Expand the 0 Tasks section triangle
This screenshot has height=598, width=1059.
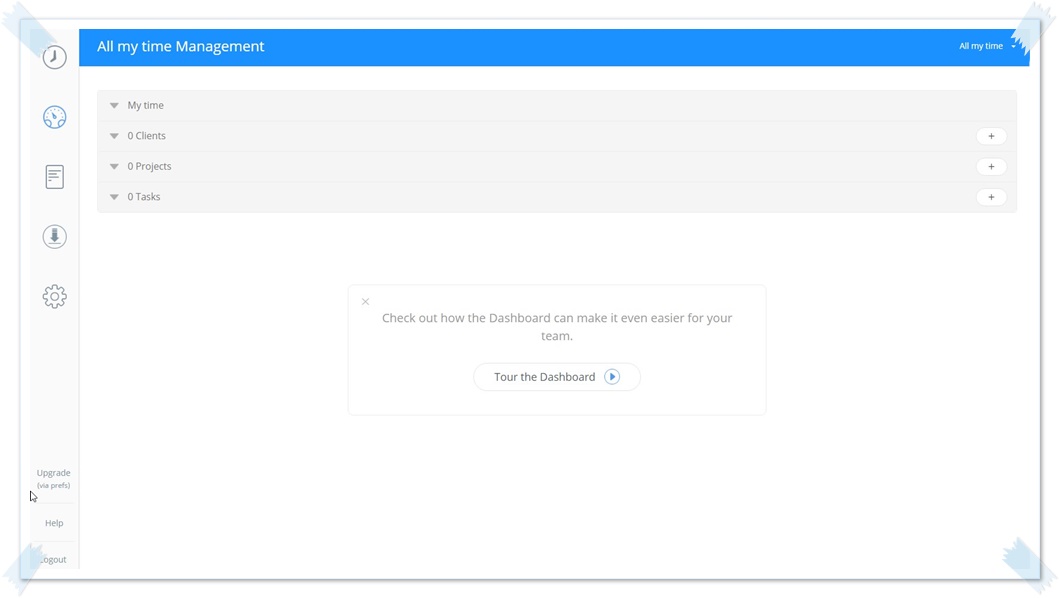114,197
